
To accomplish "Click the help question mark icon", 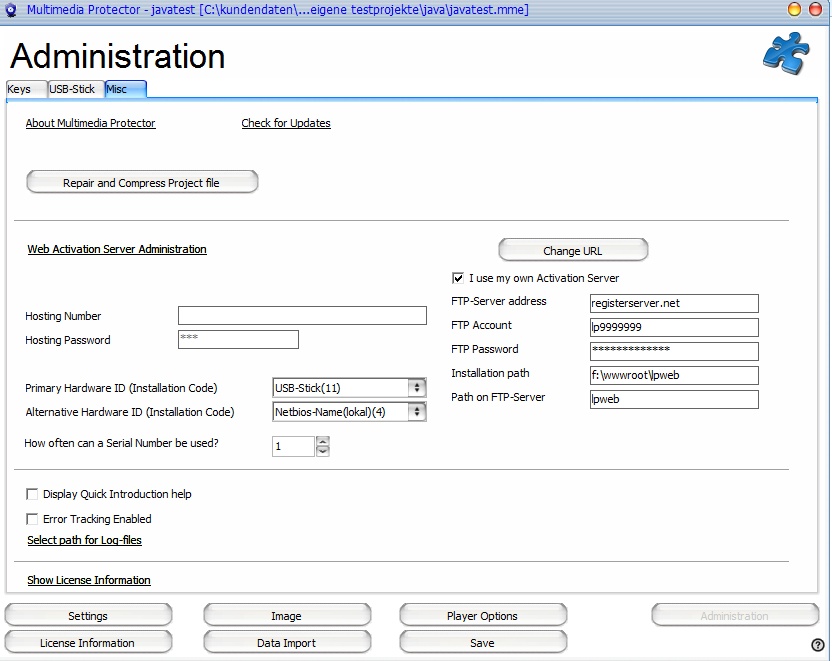I will coord(817,645).
